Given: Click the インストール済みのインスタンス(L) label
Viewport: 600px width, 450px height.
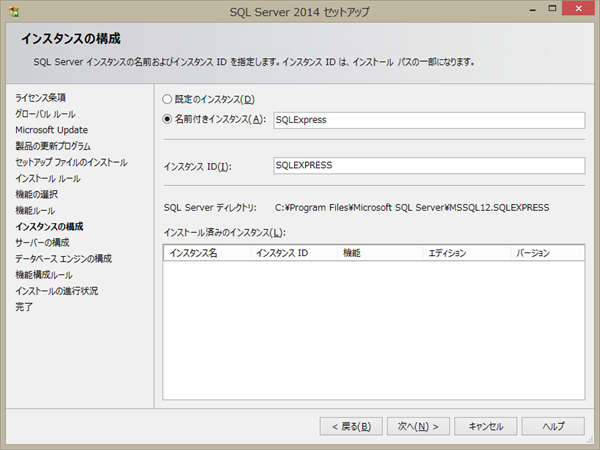Looking at the screenshot, I should (225, 233).
